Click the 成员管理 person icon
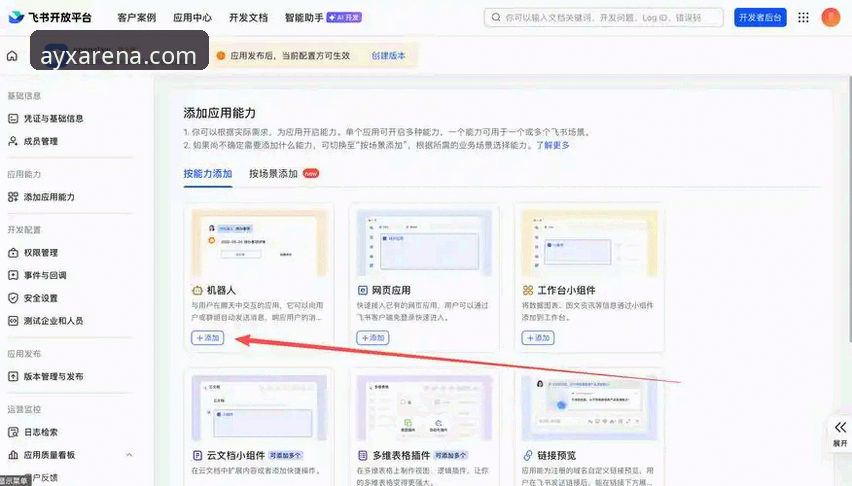852x486 pixels. (13, 141)
